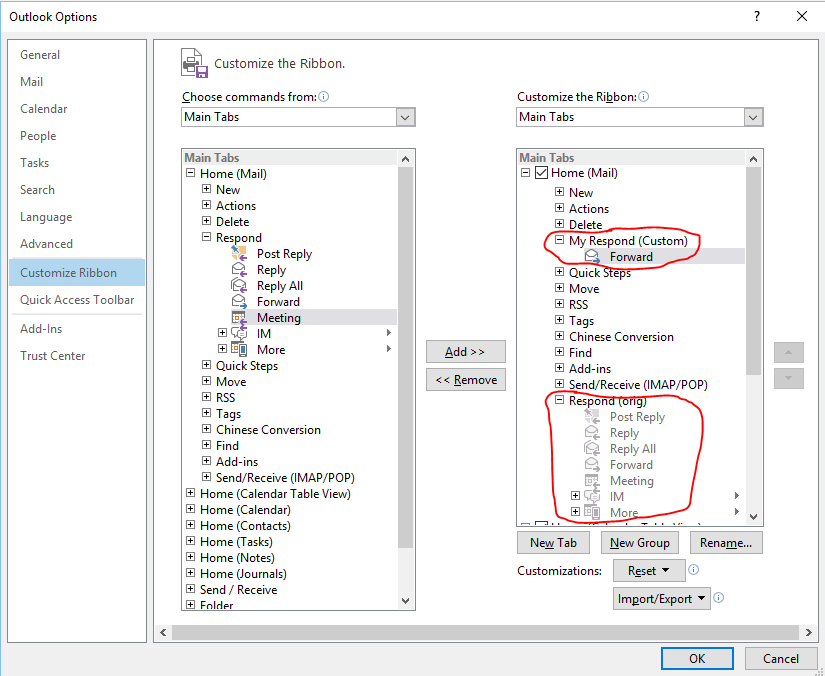825x676 pixels.
Task: Select the Post Reply command icon in left list
Action: coord(239,254)
